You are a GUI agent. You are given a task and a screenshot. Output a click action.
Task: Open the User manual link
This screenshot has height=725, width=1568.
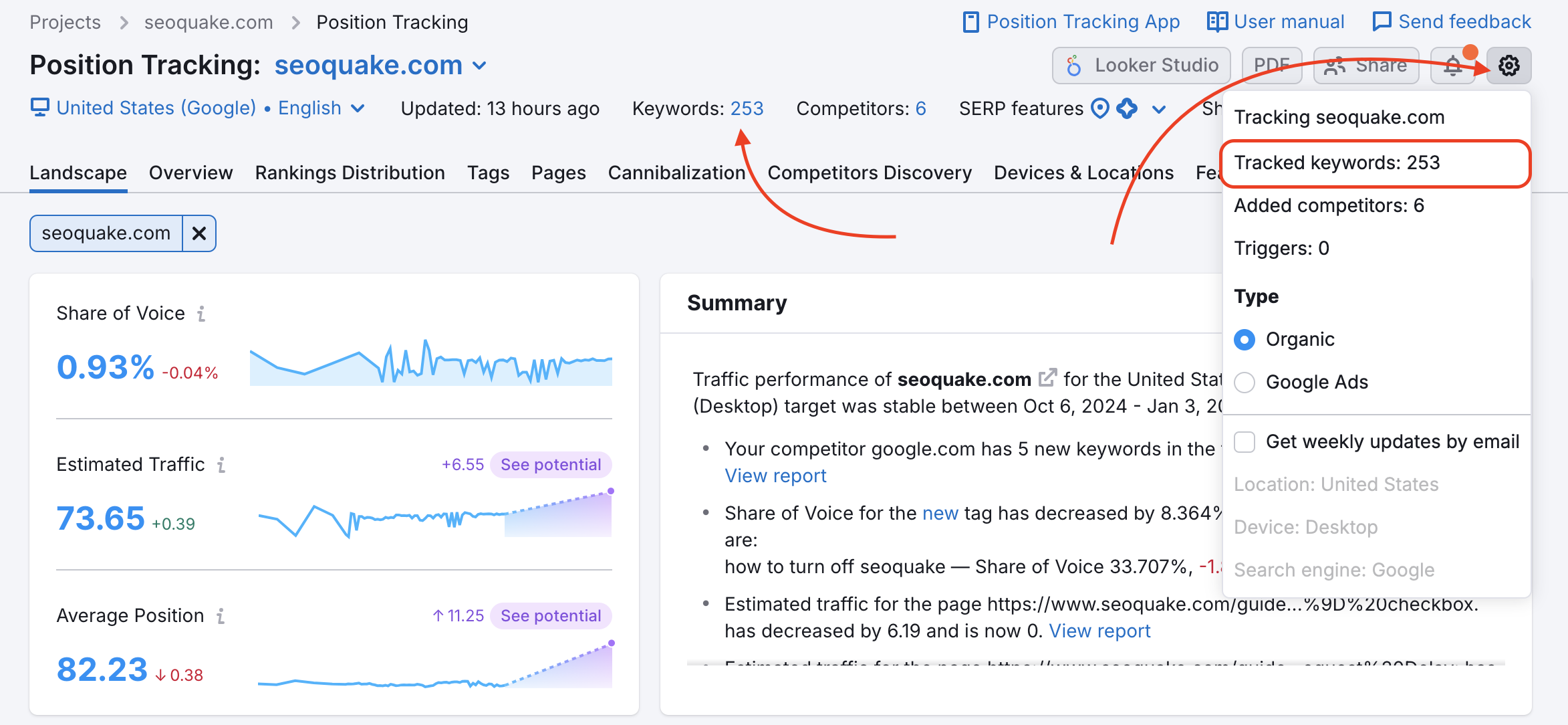tap(1276, 22)
